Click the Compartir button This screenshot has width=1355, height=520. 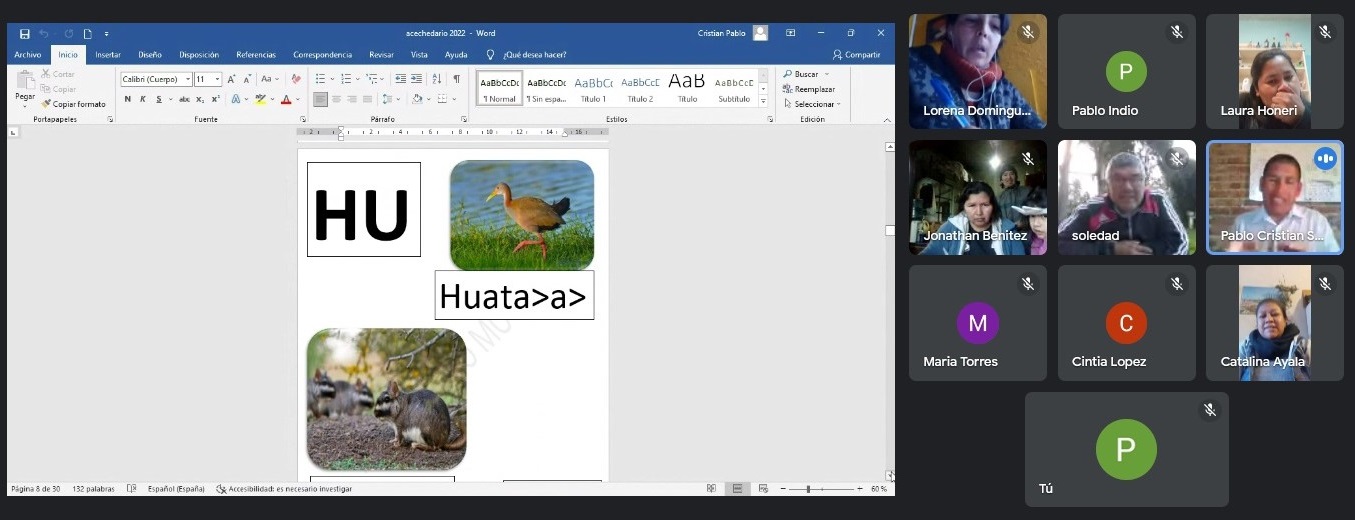856,55
